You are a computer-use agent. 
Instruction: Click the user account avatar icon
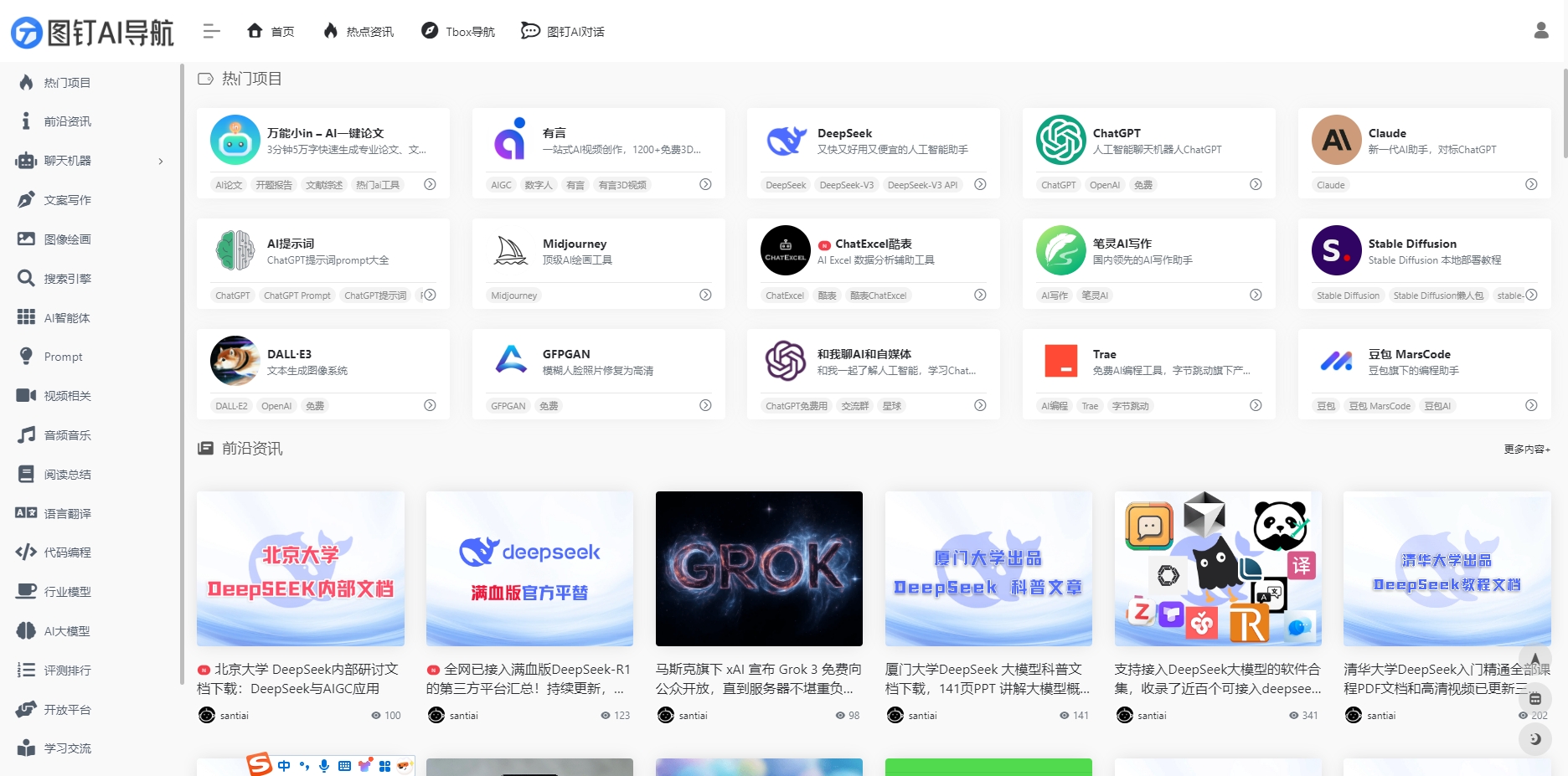click(x=1541, y=31)
